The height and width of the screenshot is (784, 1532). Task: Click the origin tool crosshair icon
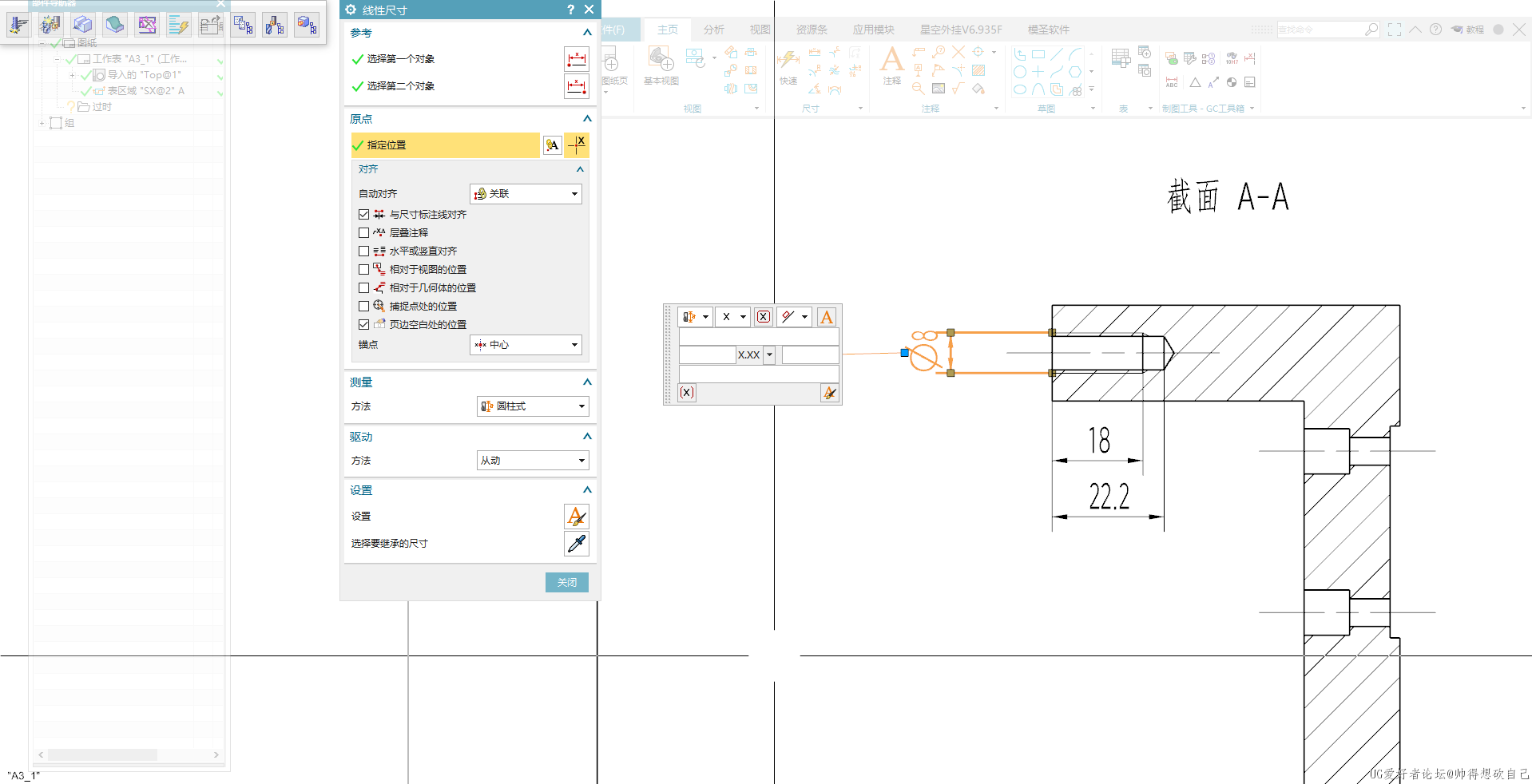(577, 145)
